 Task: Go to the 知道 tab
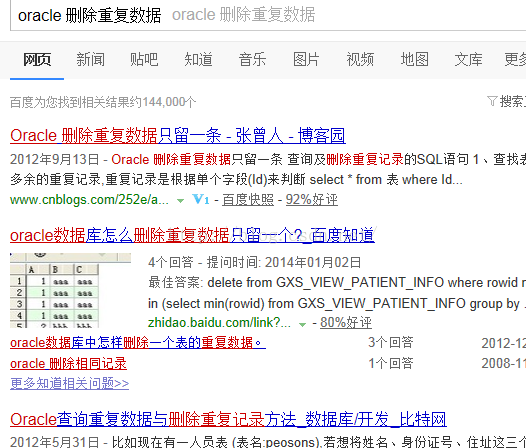198,60
